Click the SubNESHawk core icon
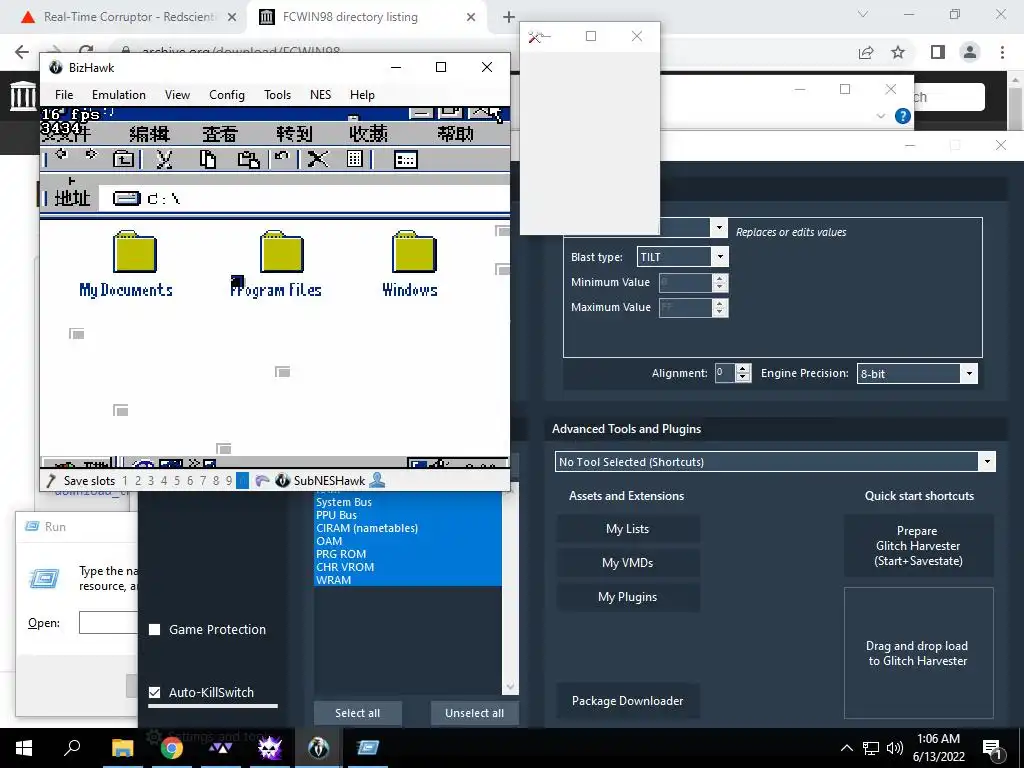The height and width of the screenshot is (768, 1024). pos(283,481)
